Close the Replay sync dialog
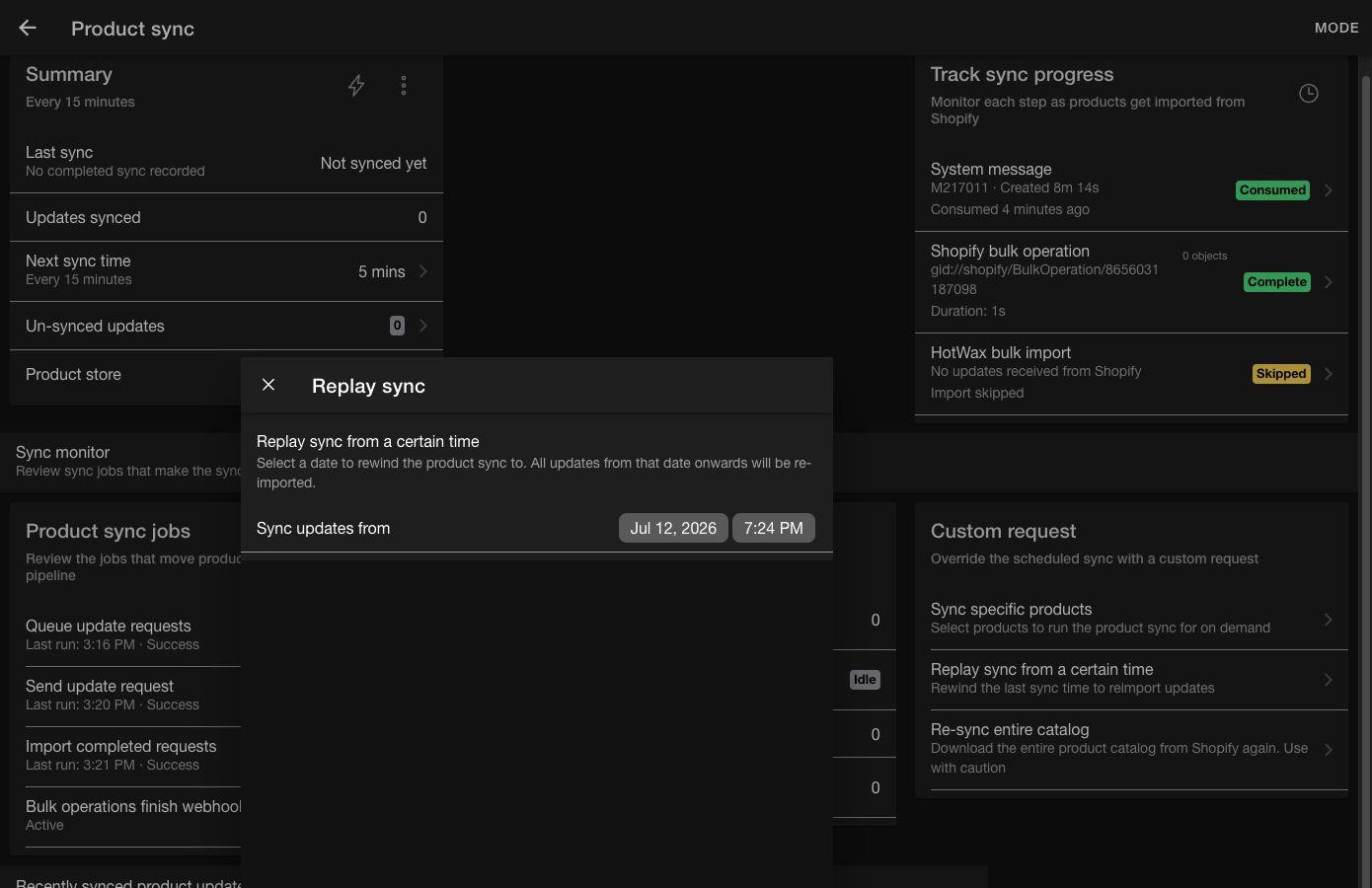This screenshot has height=888, width=1372. pos(268,385)
